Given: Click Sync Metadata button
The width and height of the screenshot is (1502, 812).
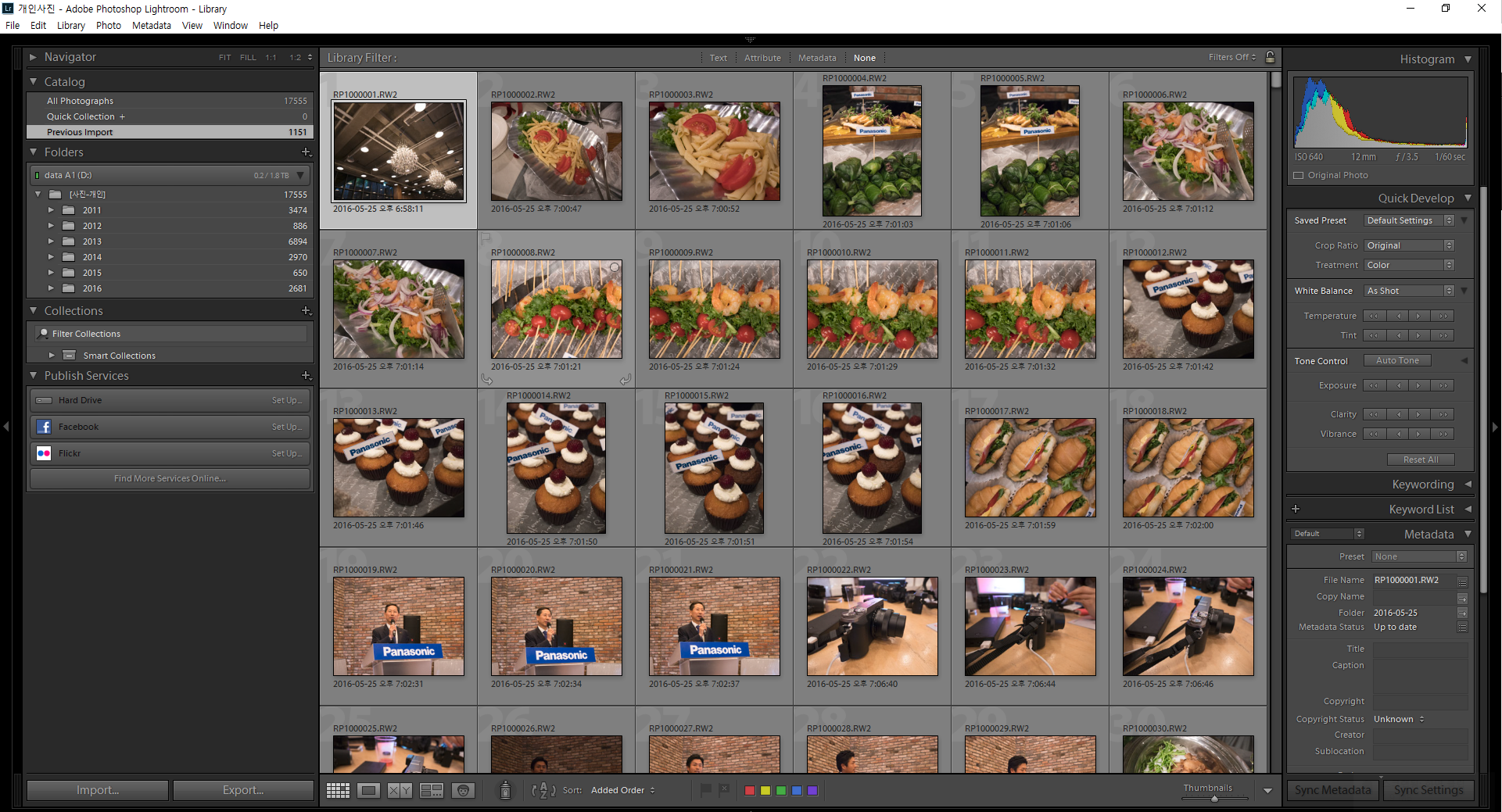Looking at the screenshot, I should [1332, 790].
